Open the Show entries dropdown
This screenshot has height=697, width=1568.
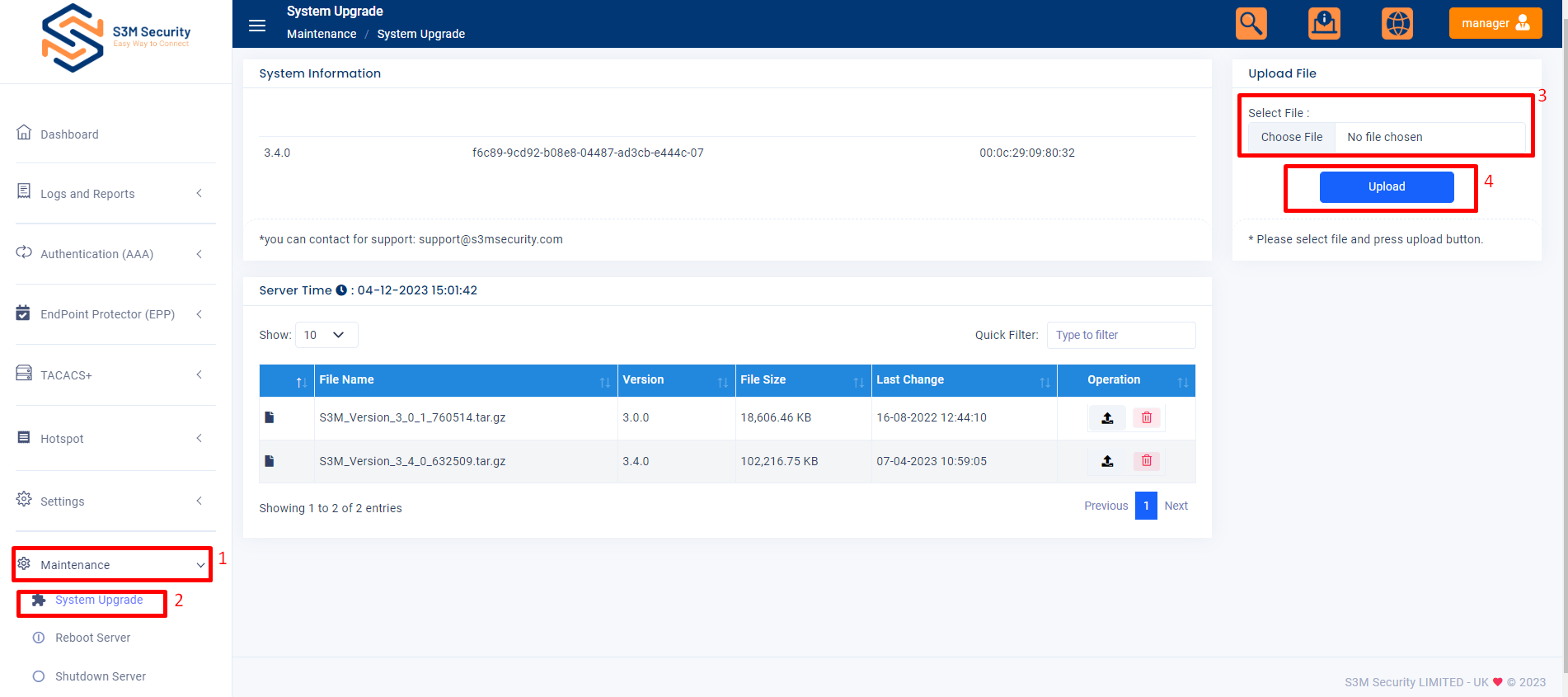pyautogui.click(x=326, y=335)
